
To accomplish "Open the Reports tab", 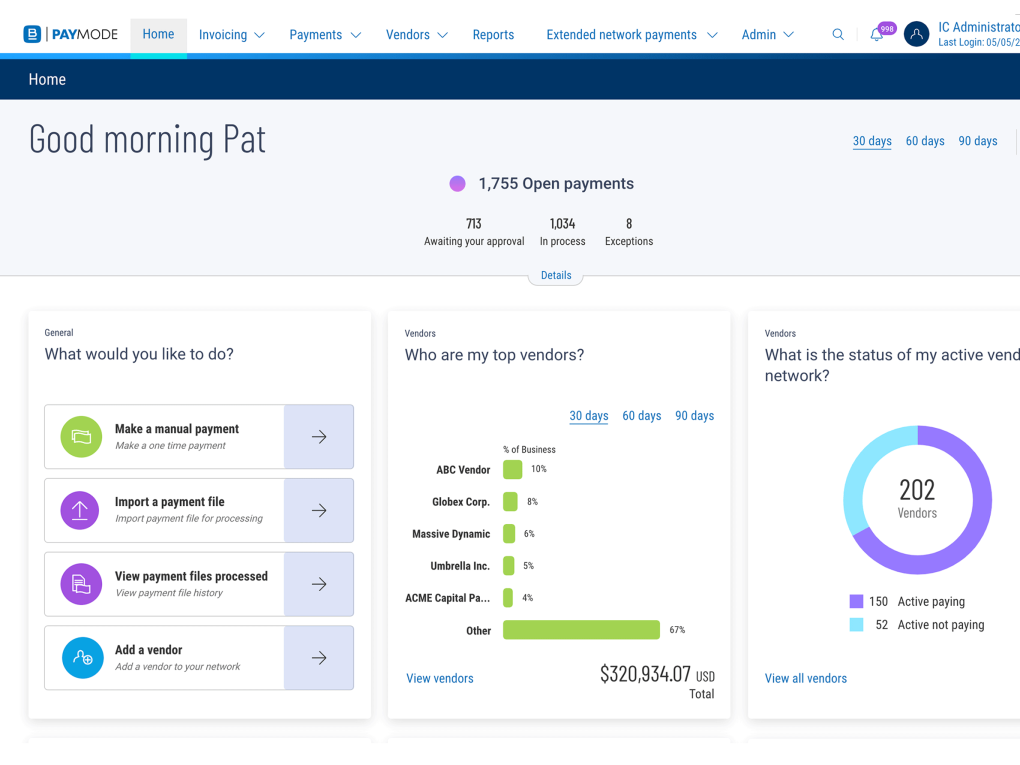I will tap(493, 35).
